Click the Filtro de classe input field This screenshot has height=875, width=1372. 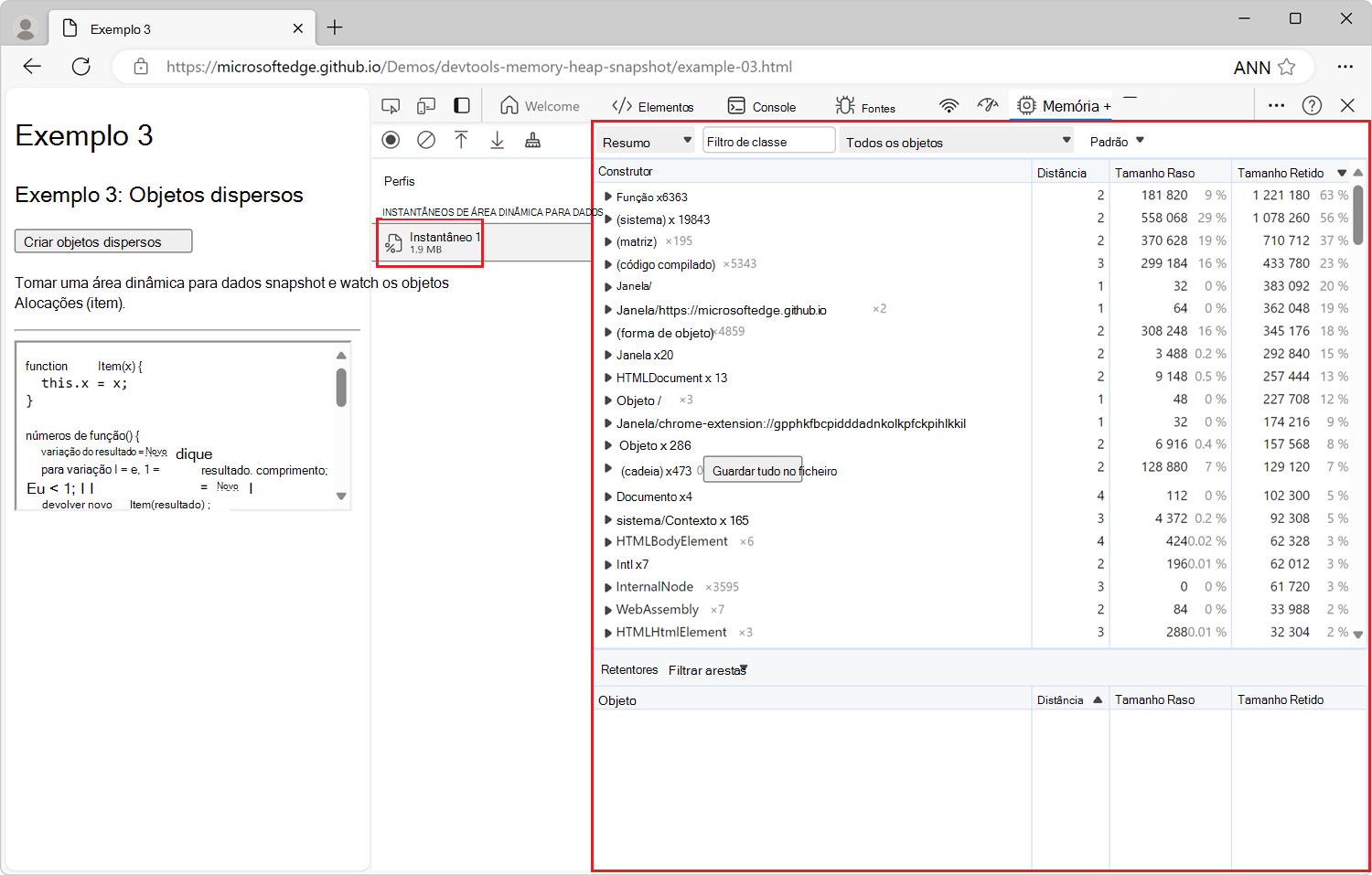click(768, 142)
